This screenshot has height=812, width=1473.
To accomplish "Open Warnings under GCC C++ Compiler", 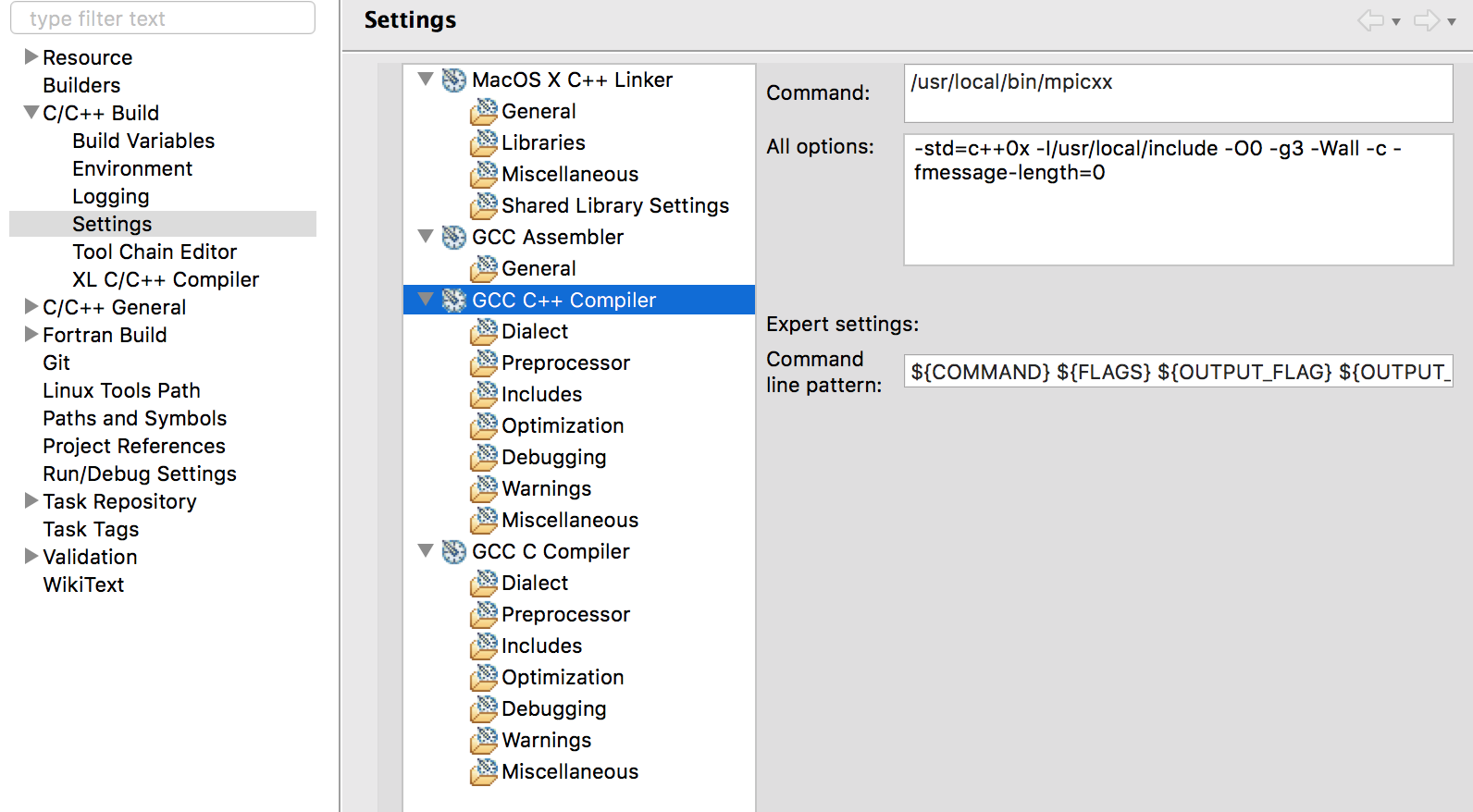I will click(x=546, y=488).
